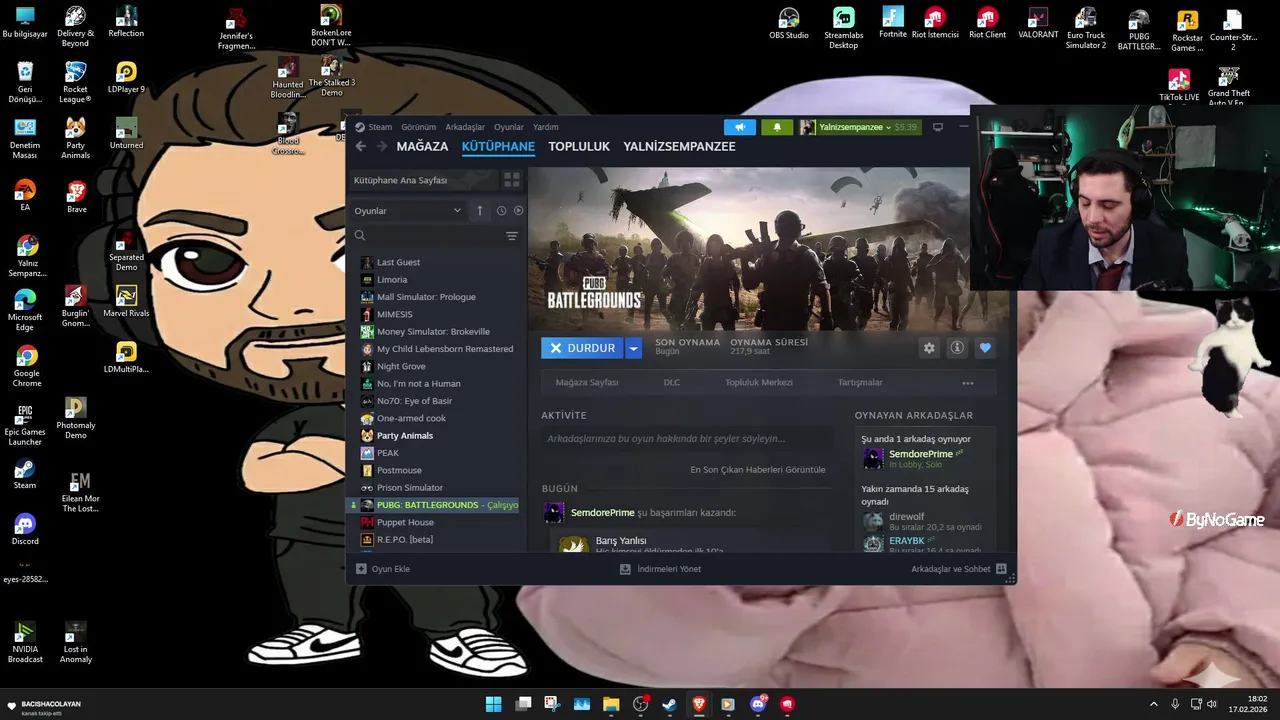Viewport: 1280px width, 720px height.
Task: Expand the Oyunlar library filter dropdown
Action: [x=408, y=211]
